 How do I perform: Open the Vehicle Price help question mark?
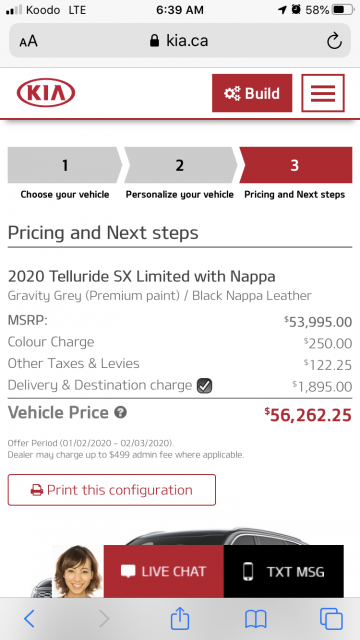[120, 413]
